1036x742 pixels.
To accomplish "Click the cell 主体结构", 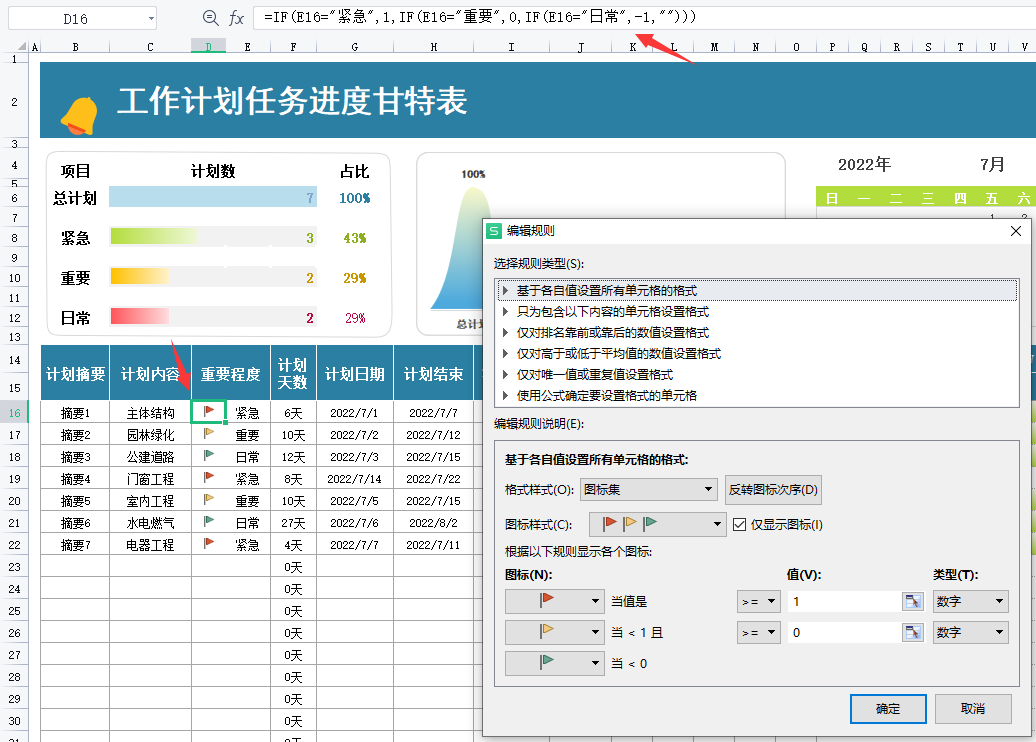I will [151, 413].
